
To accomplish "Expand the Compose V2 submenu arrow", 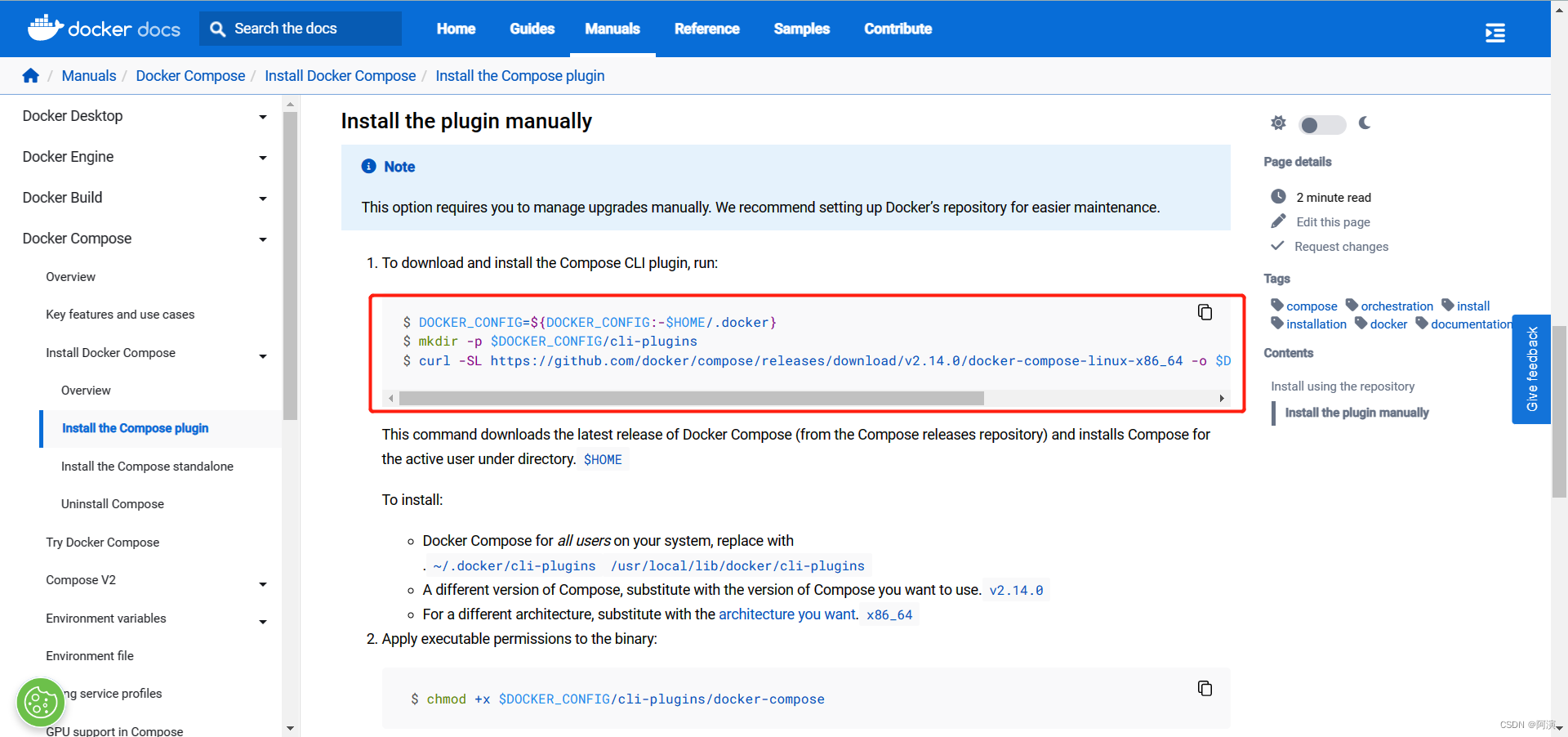I will tap(263, 584).
